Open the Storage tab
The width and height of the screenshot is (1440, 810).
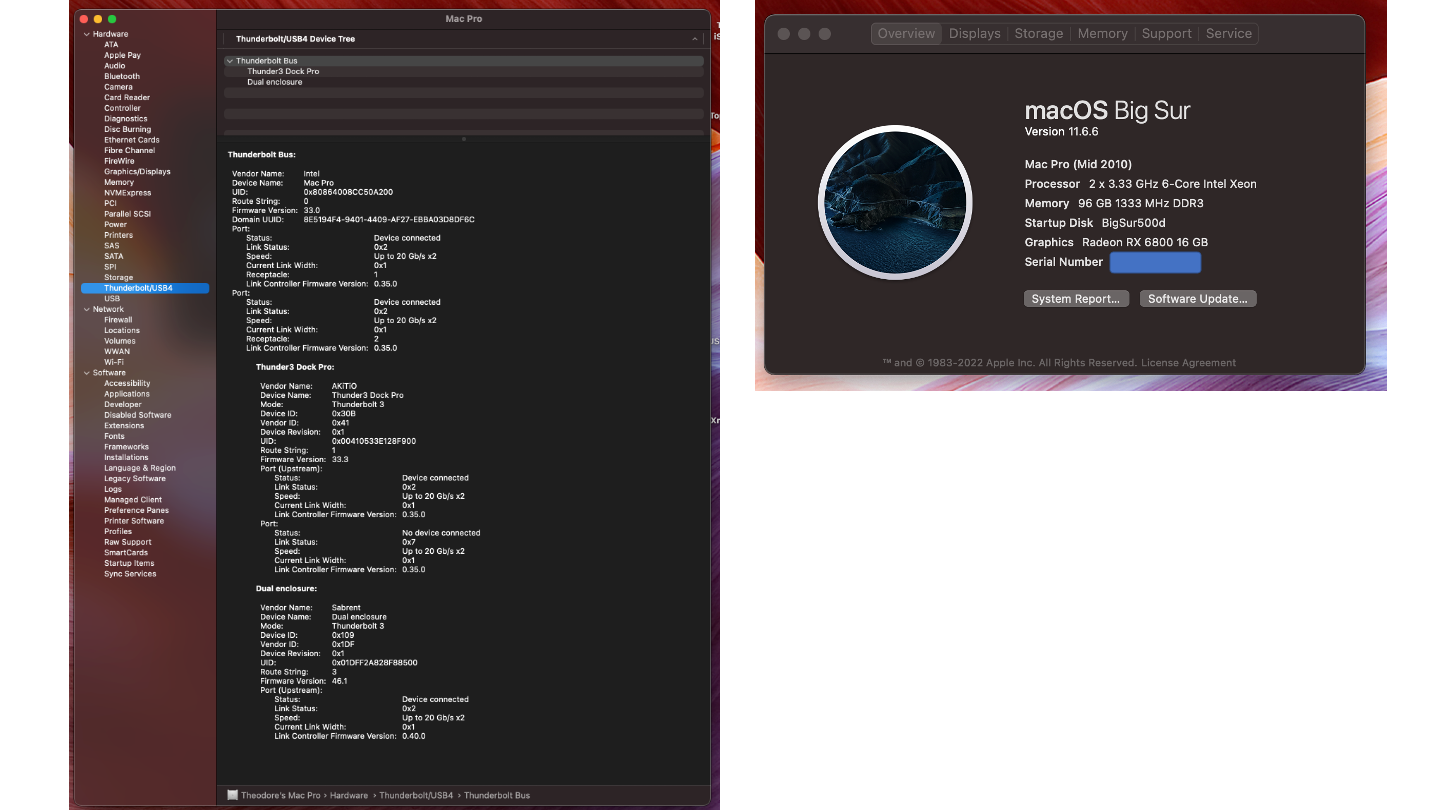(x=1039, y=34)
